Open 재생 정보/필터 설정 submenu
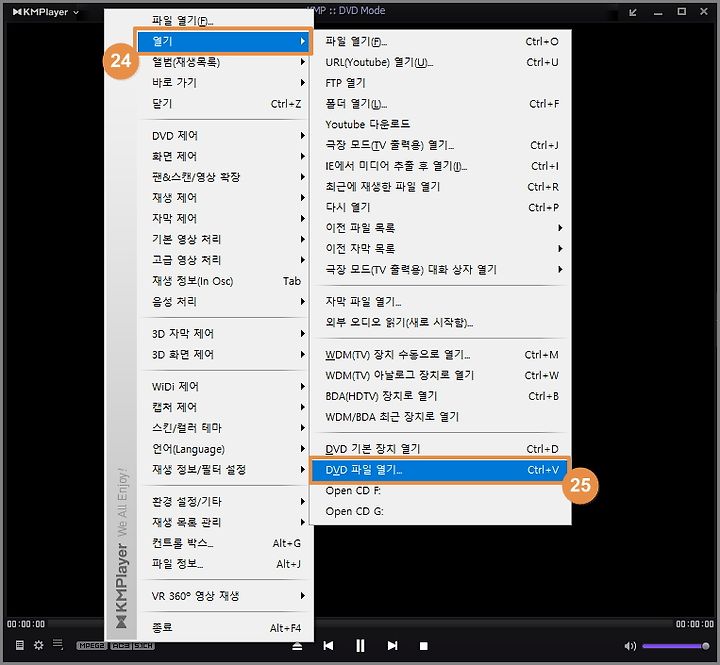This screenshot has height=665, width=720. click(224, 469)
